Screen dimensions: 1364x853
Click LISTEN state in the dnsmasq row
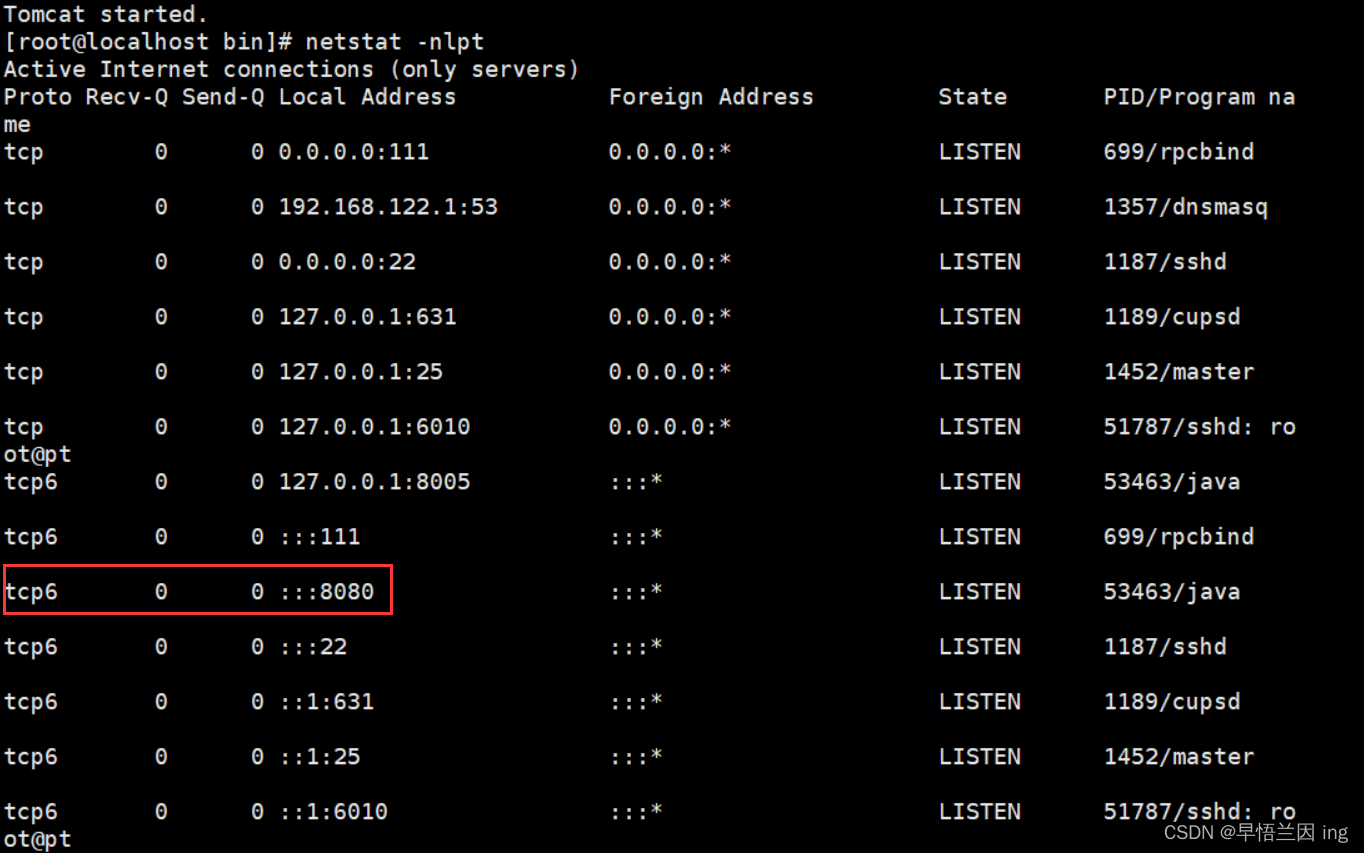(979, 207)
